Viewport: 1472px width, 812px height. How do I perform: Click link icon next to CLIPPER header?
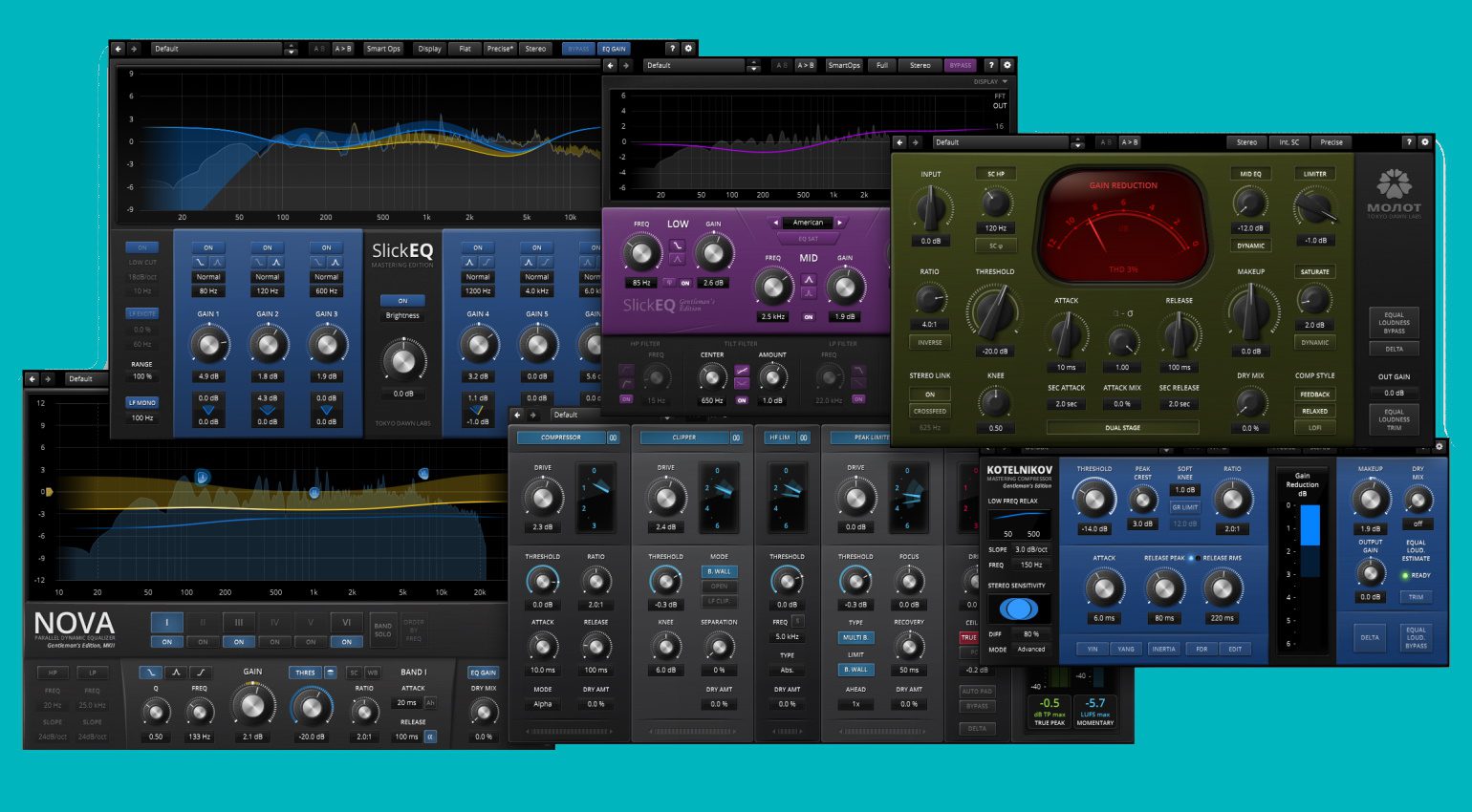(736, 438)
